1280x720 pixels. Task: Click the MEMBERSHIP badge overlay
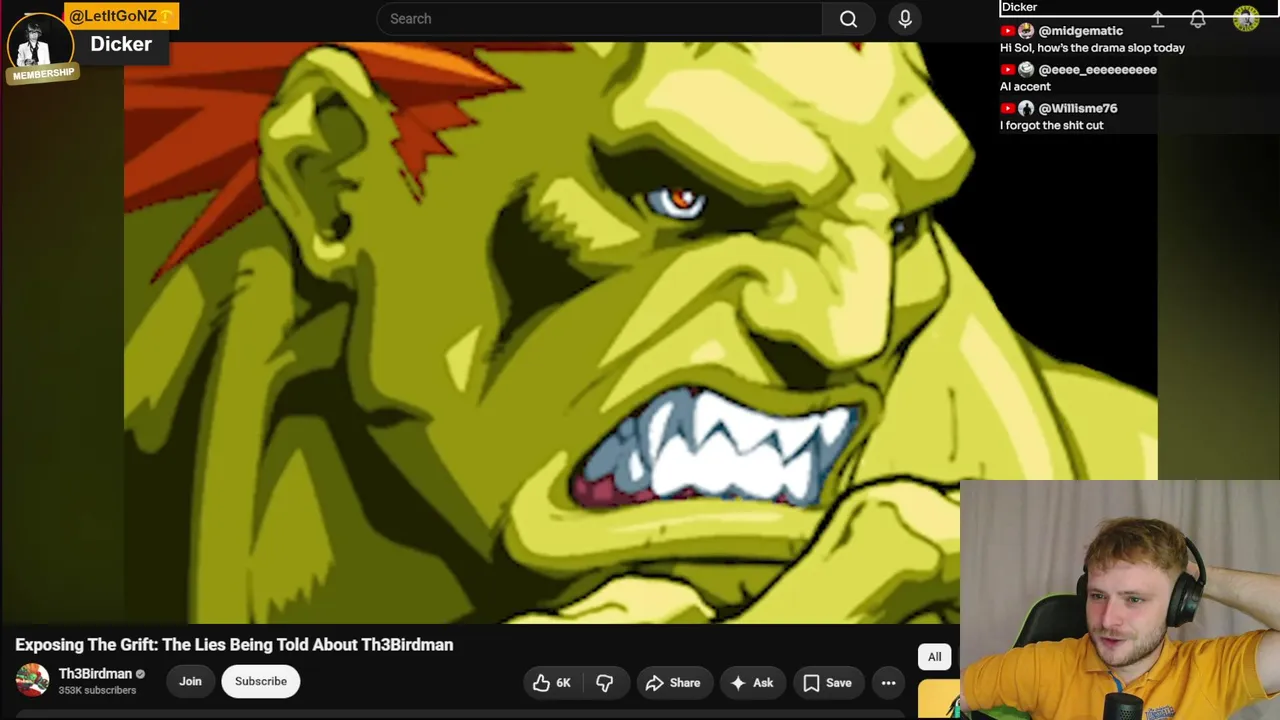click(x=43, y=74)
